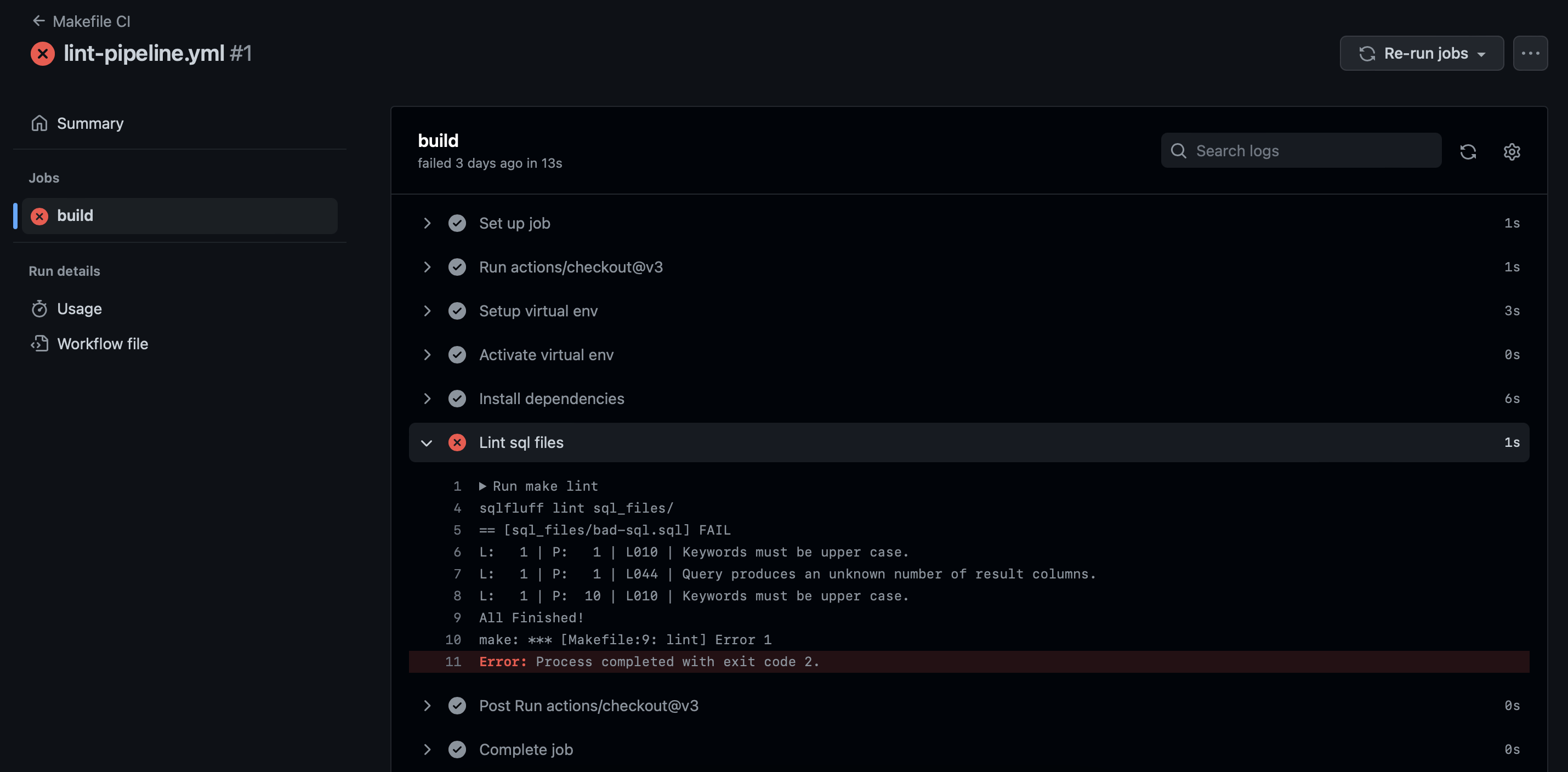Expand the Run actions/checkout@v3 step
Viewport: 1568px width, 772px height.
coord(427,267)
